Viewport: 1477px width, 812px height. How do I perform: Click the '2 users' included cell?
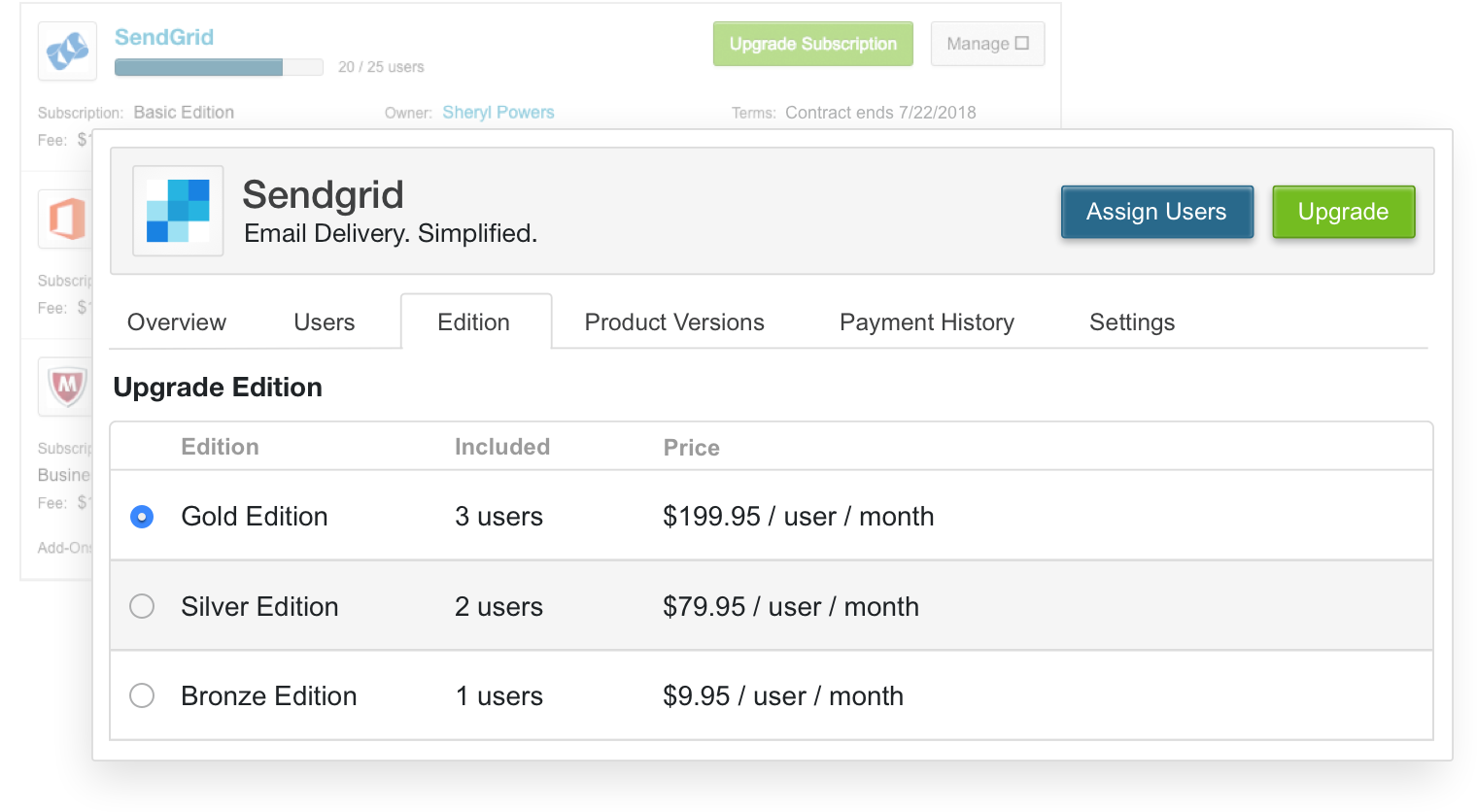tap(498, 606)
